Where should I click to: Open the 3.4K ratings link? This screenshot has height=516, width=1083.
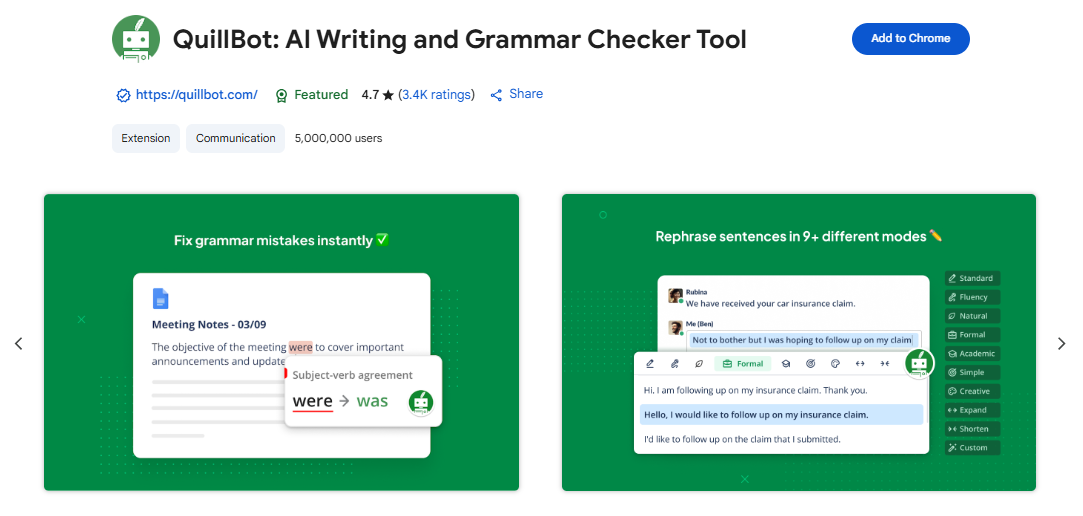pos(436,95)
